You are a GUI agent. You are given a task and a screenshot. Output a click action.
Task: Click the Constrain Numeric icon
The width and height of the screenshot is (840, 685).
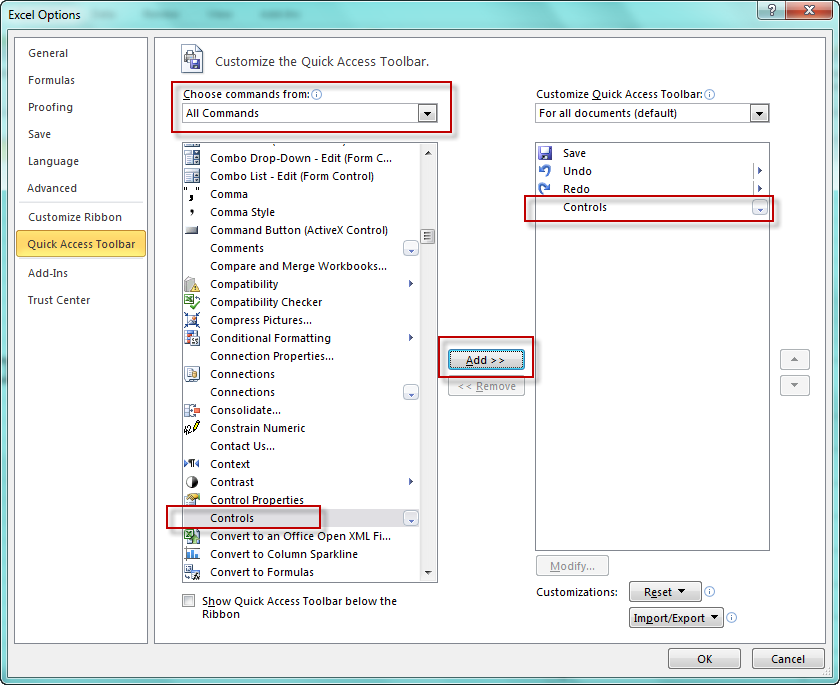tap(192, 428)
